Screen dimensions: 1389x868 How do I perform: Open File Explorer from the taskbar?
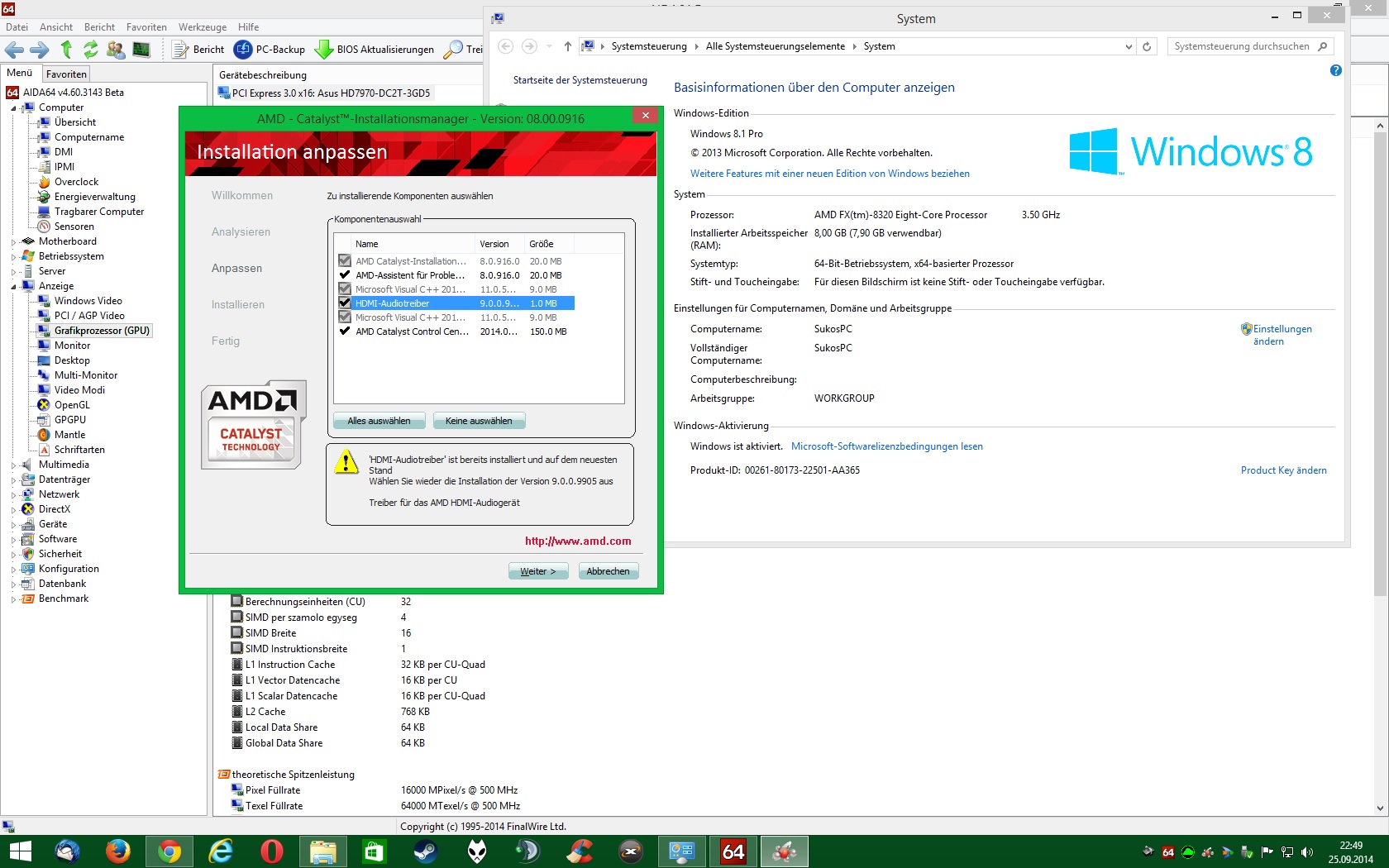(x=323, y=851)
